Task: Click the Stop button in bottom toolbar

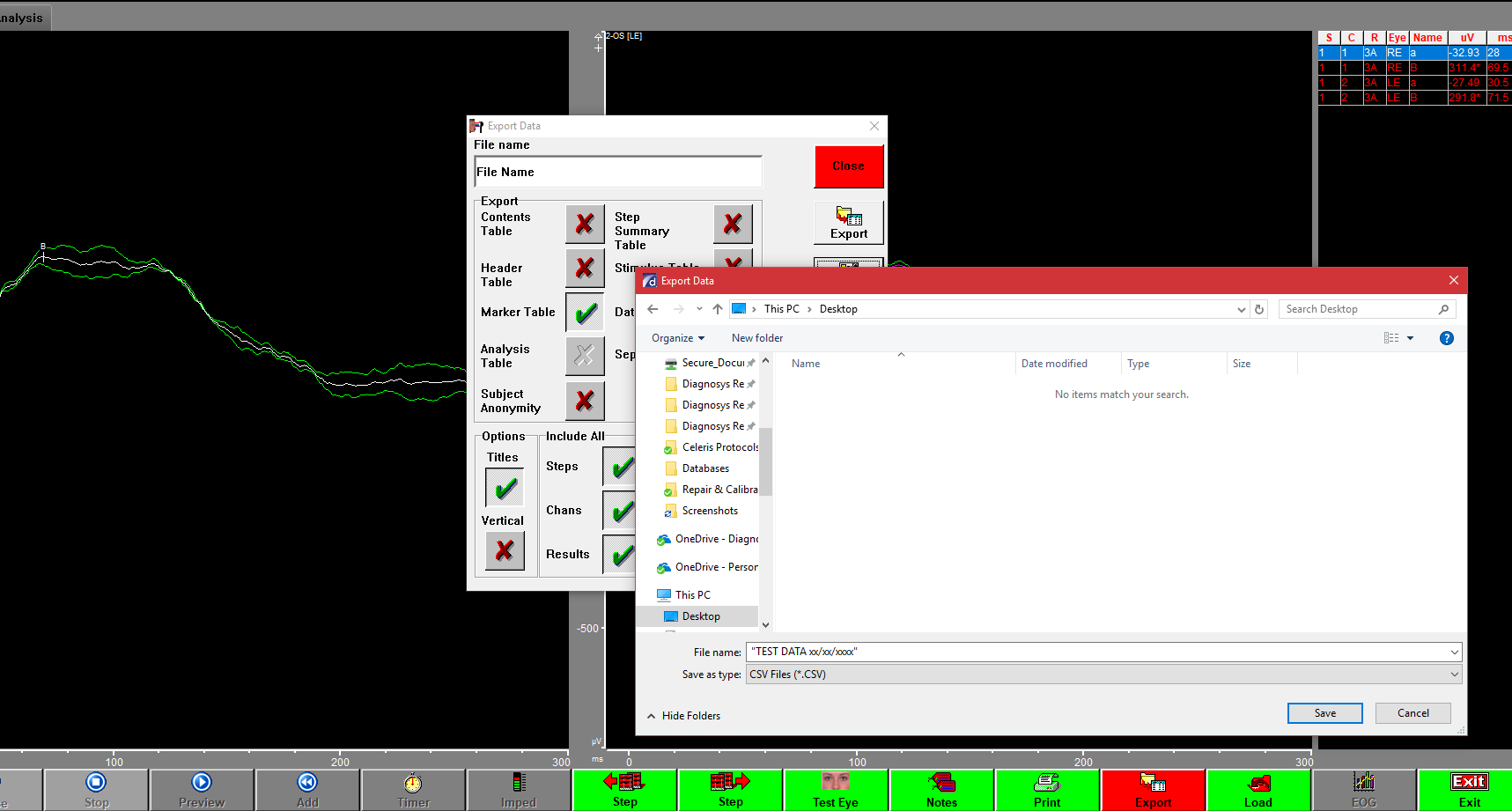Action: pos(96,790)
